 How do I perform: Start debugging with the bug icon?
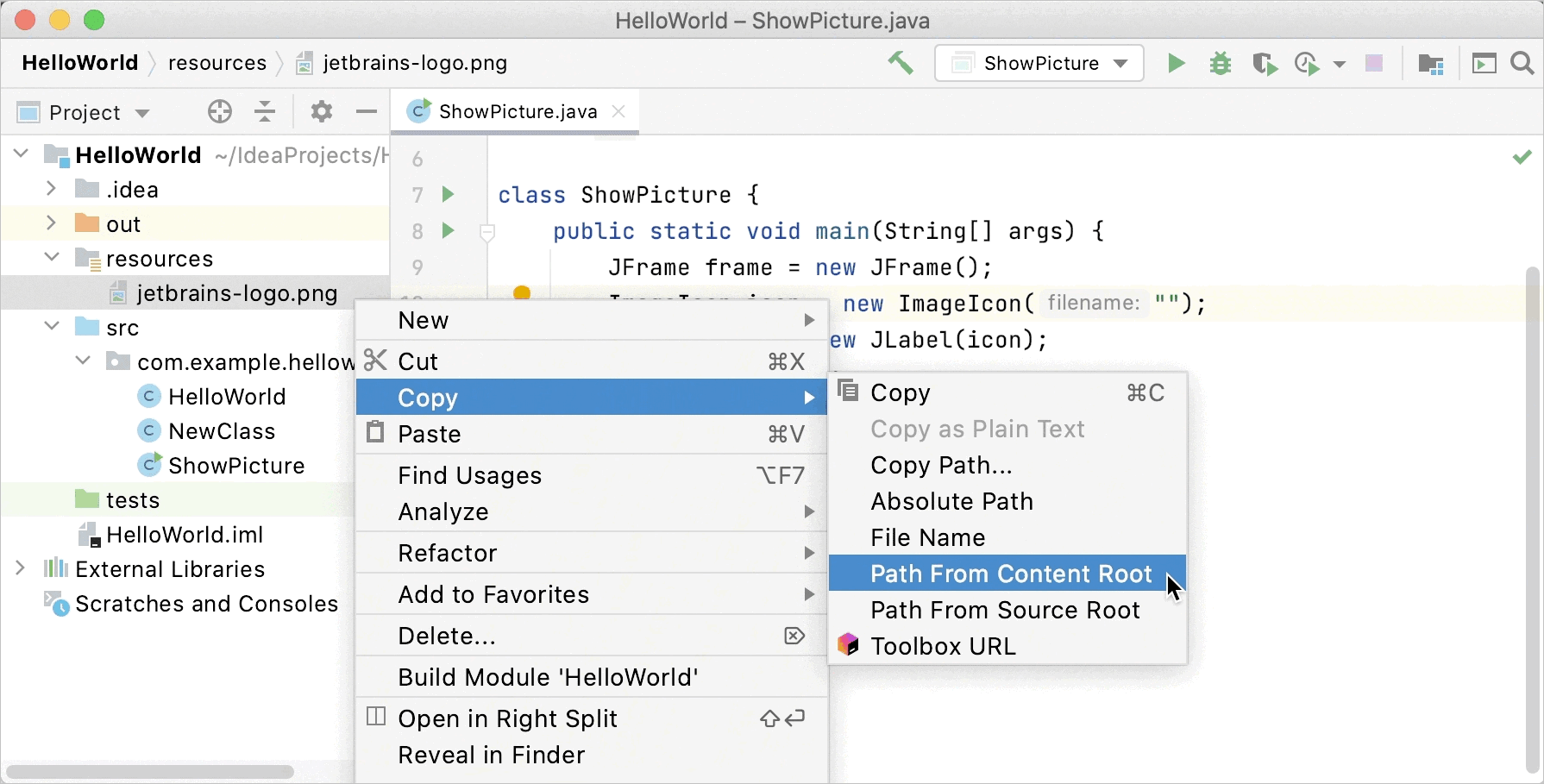point(1220,64)
